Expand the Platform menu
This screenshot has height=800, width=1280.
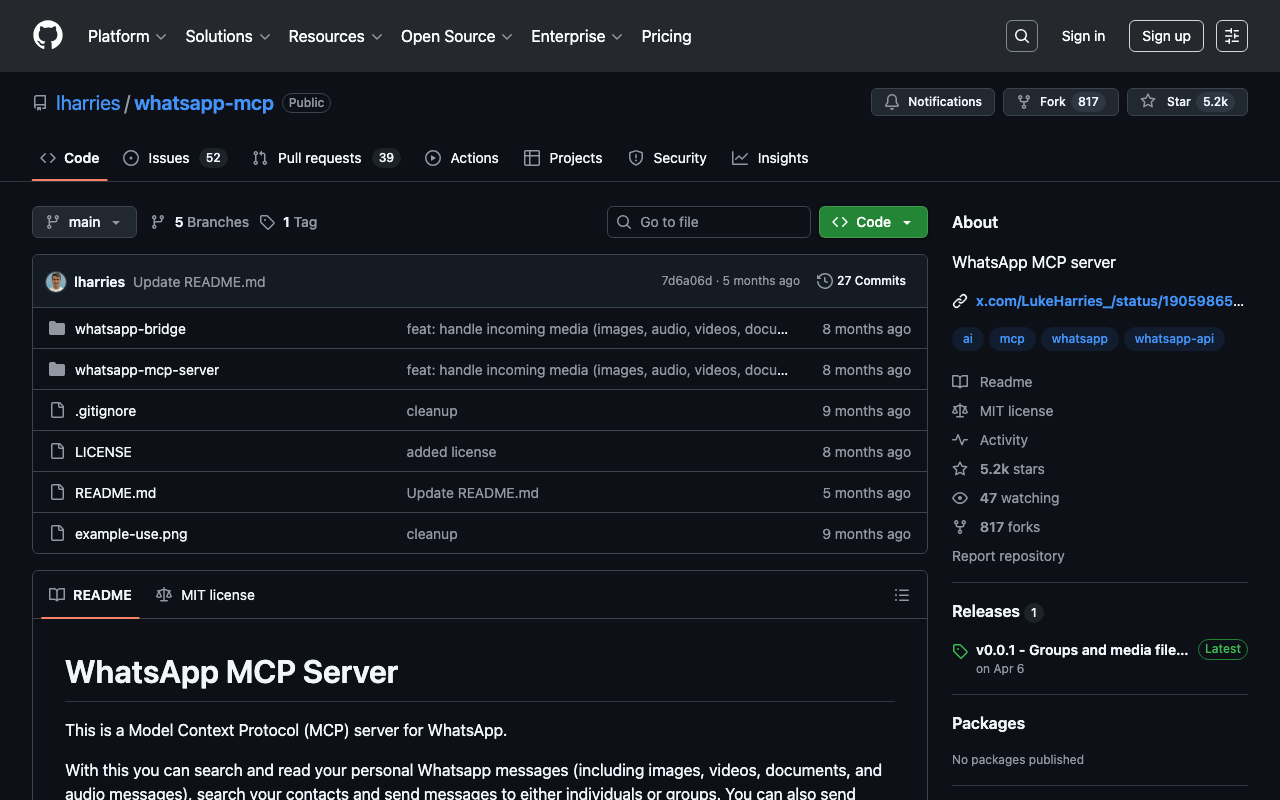(127, 36)
